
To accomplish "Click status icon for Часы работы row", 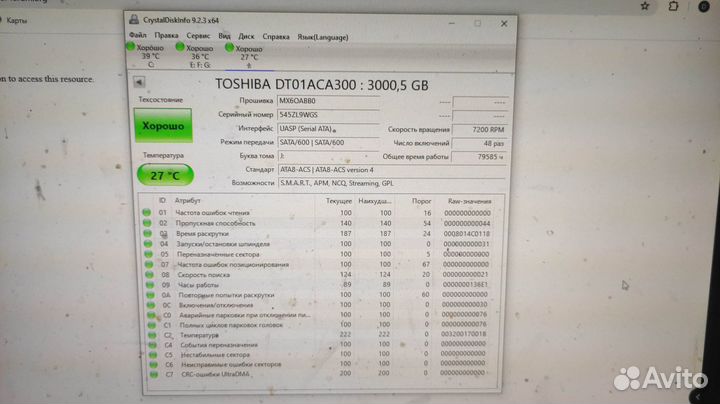I will tap(150, 285).
